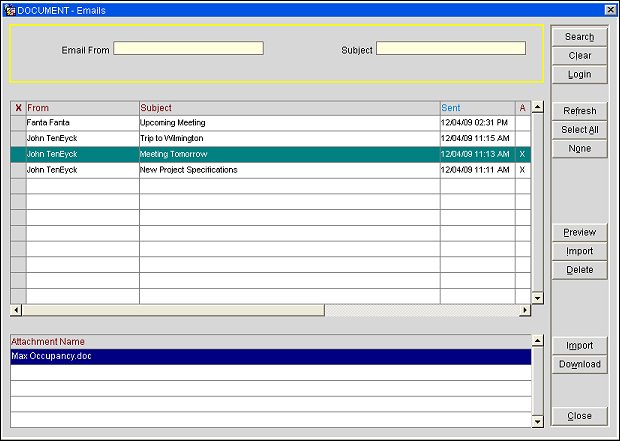Mark the X cell for New Project Specifications
Screen dimensions: 620x441
[18, 170]
